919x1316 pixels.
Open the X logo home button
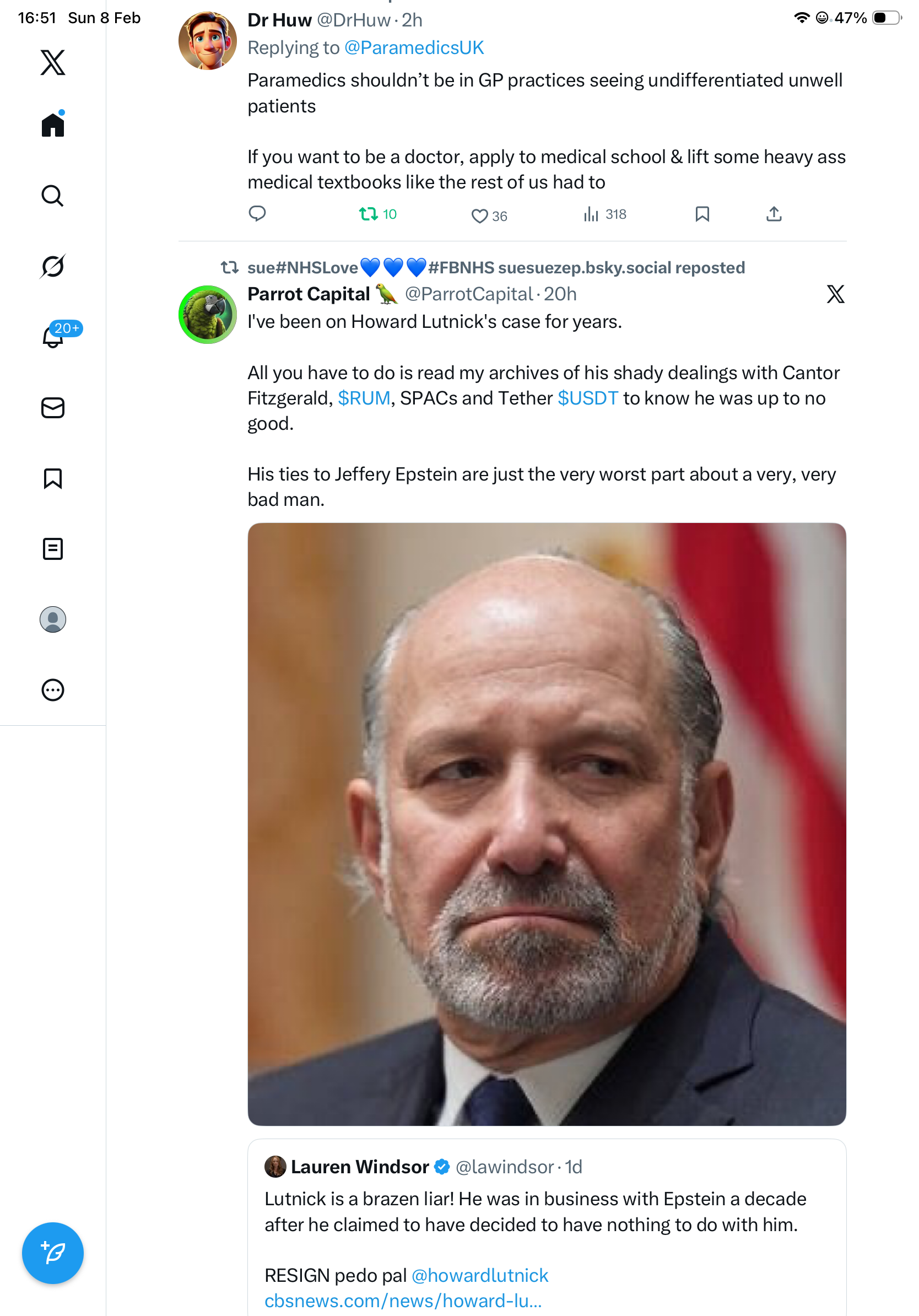pyautogui.click(x=53, y=62)
